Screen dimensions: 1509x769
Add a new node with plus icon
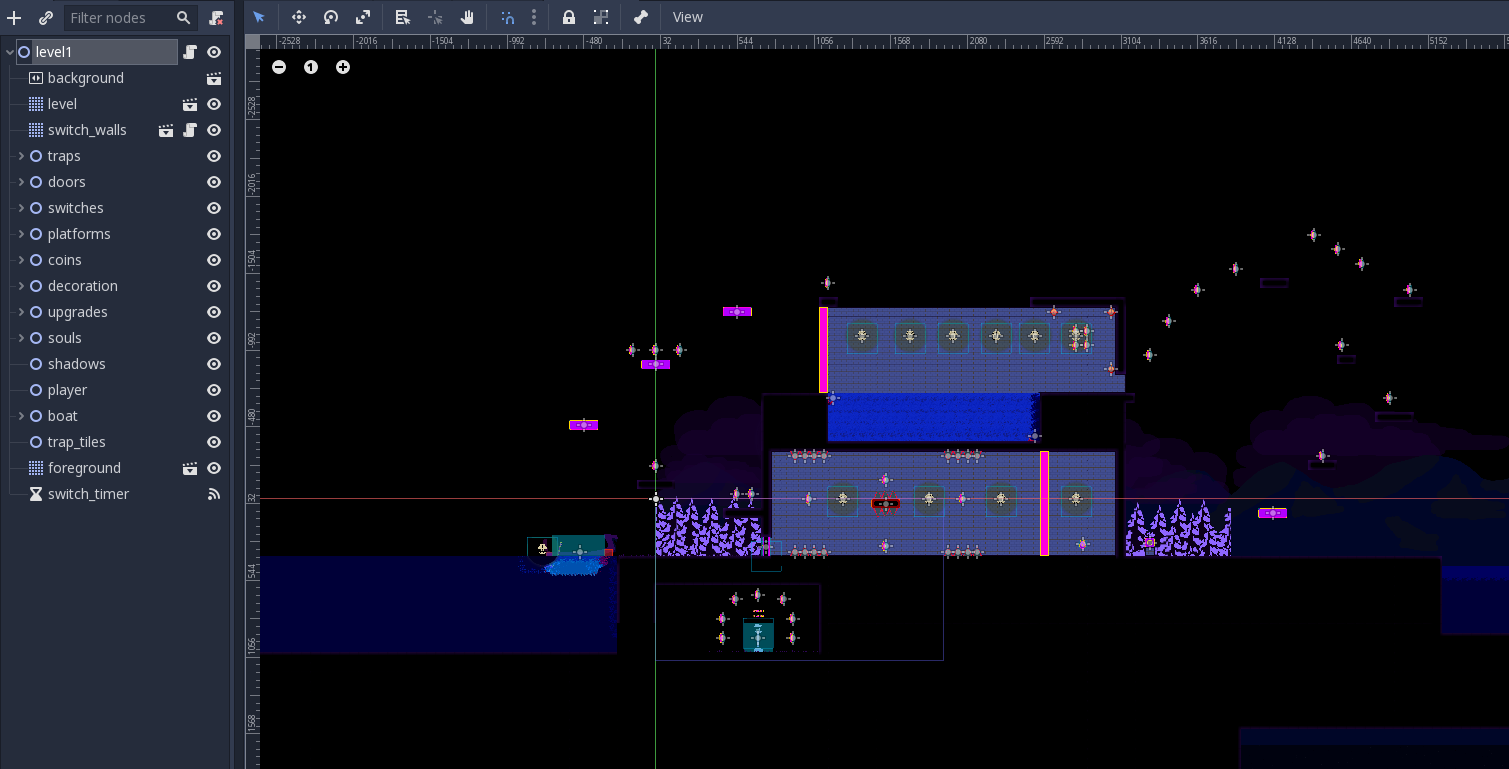[14, 18]
